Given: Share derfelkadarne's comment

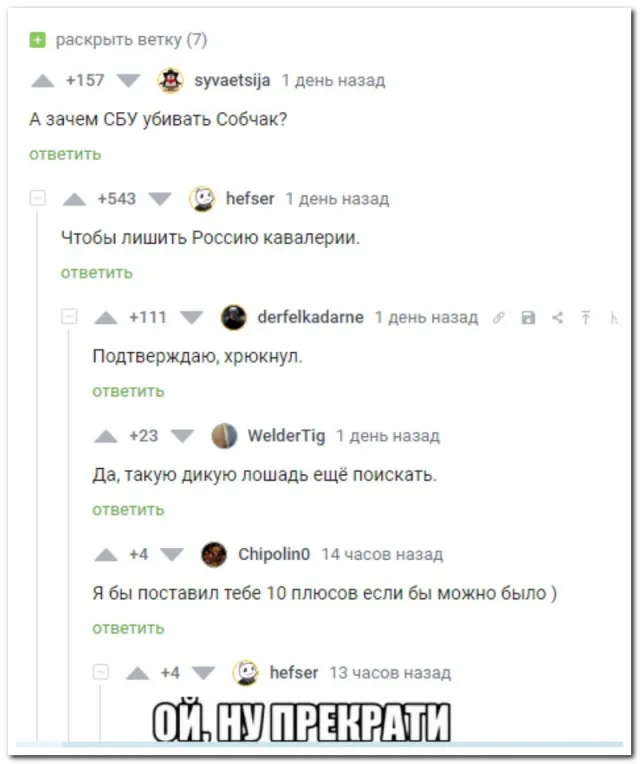Looking at the screenshot, I should click(557, 318).
